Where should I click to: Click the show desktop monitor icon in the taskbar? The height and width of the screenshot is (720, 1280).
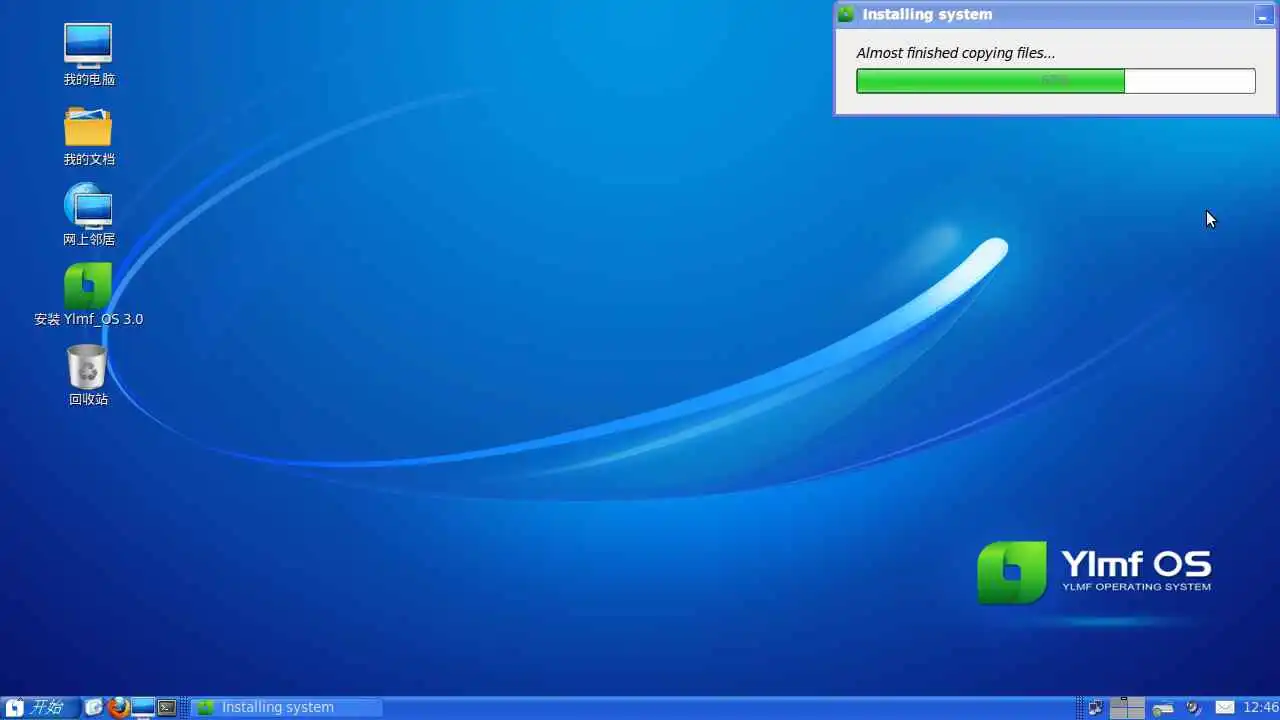point(144,707)
